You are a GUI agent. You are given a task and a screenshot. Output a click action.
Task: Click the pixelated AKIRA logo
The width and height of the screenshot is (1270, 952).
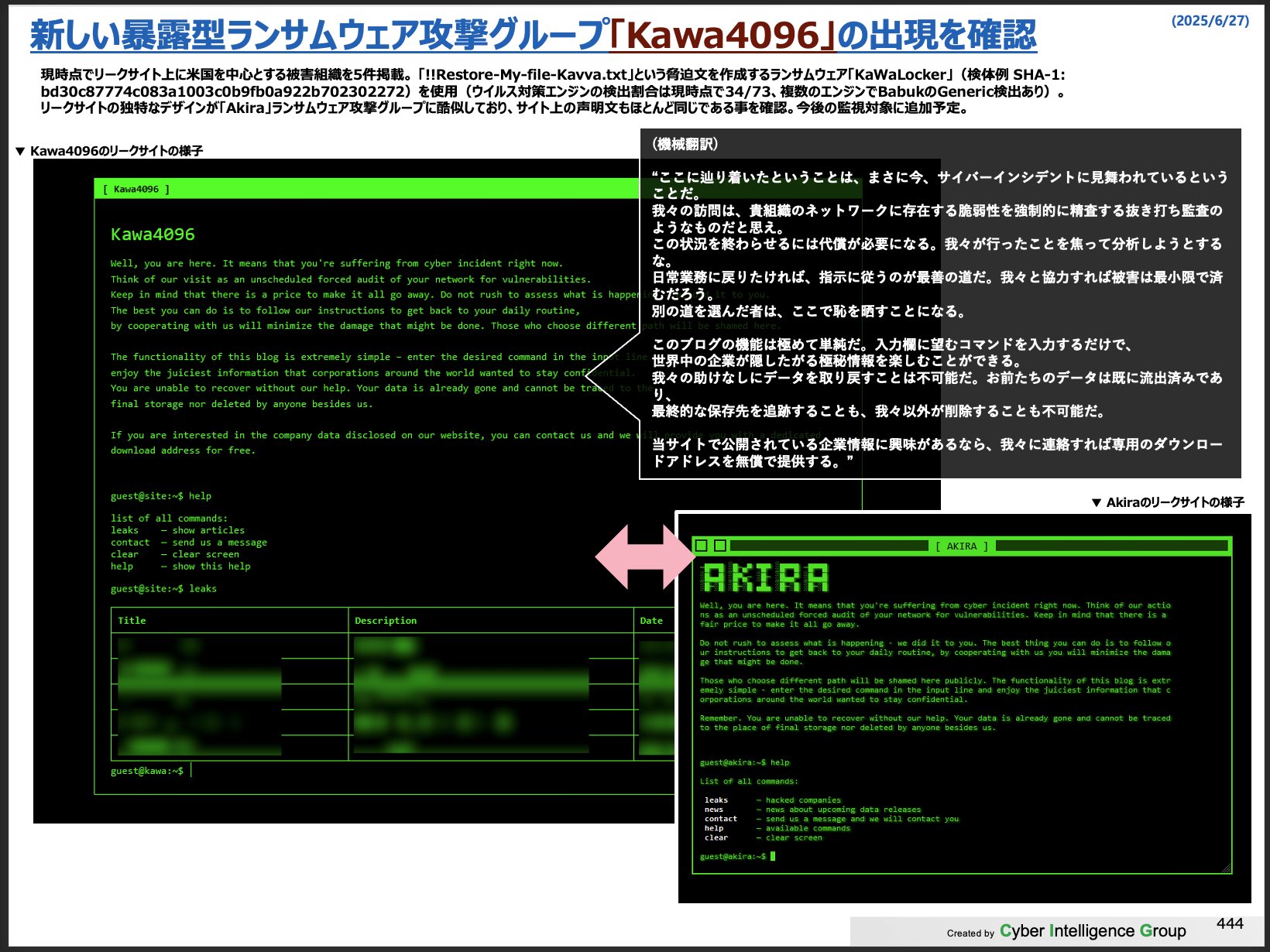pyautogui.click(x=765, y=578)
